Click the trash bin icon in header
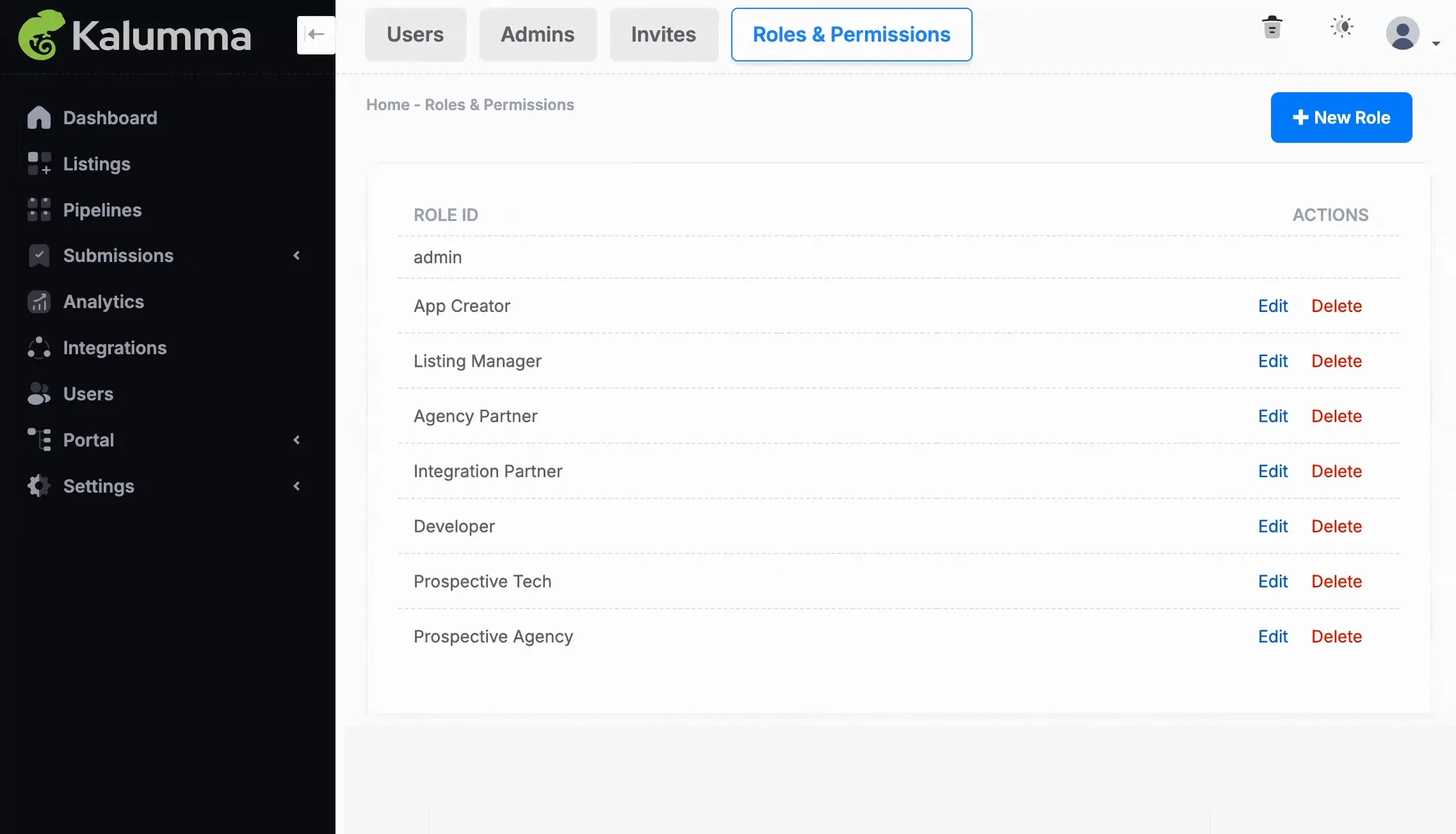Image resolution: width=1456 pixels, height=834 pixels. (1272, 28)
